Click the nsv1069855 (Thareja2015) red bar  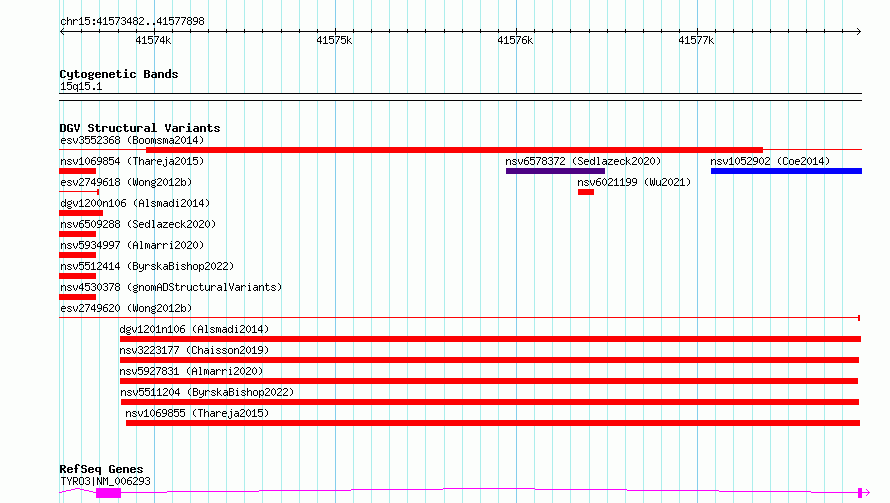tap(493, 423)
